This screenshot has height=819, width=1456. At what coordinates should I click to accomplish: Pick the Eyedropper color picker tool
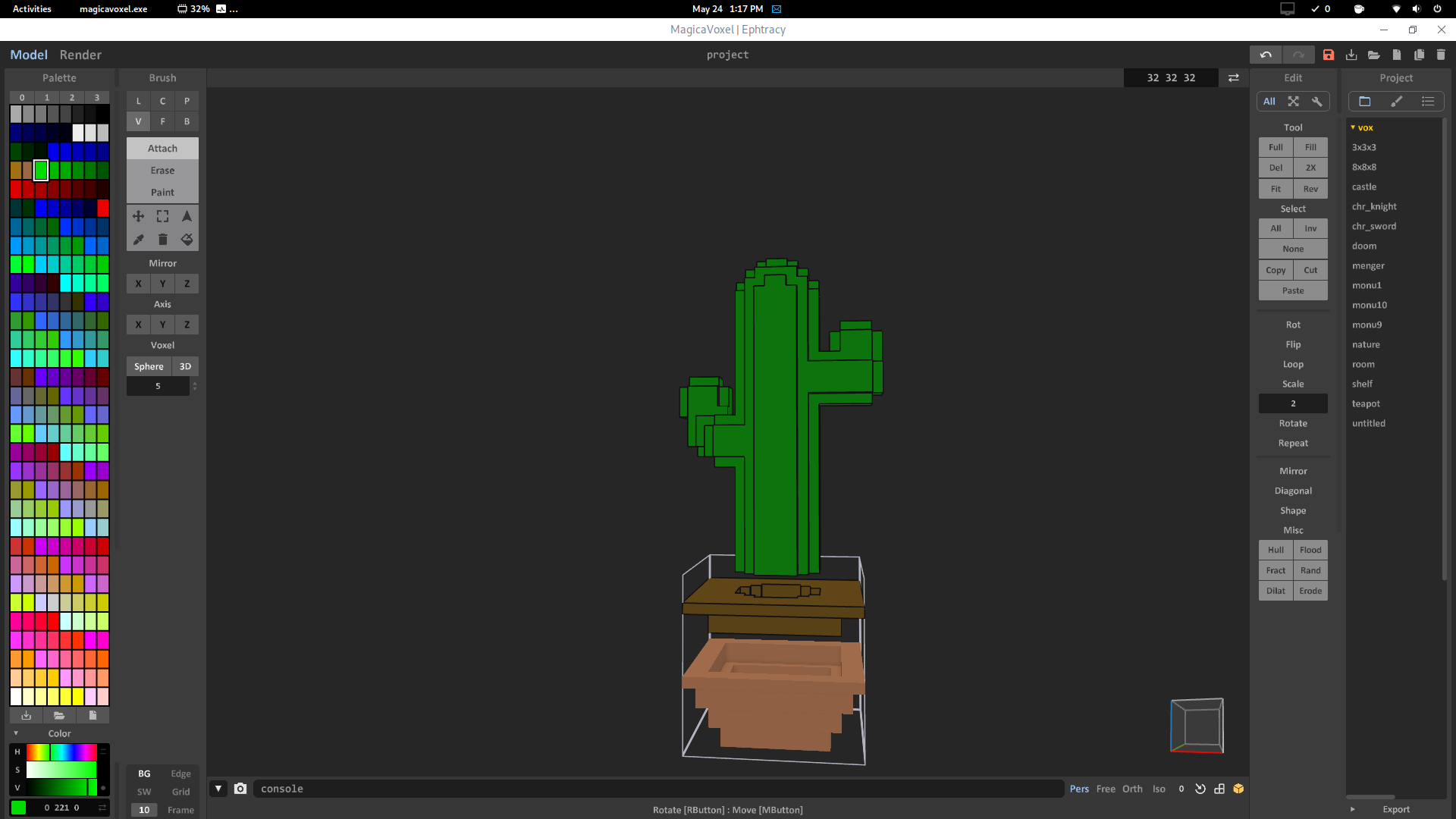(138, 240)
